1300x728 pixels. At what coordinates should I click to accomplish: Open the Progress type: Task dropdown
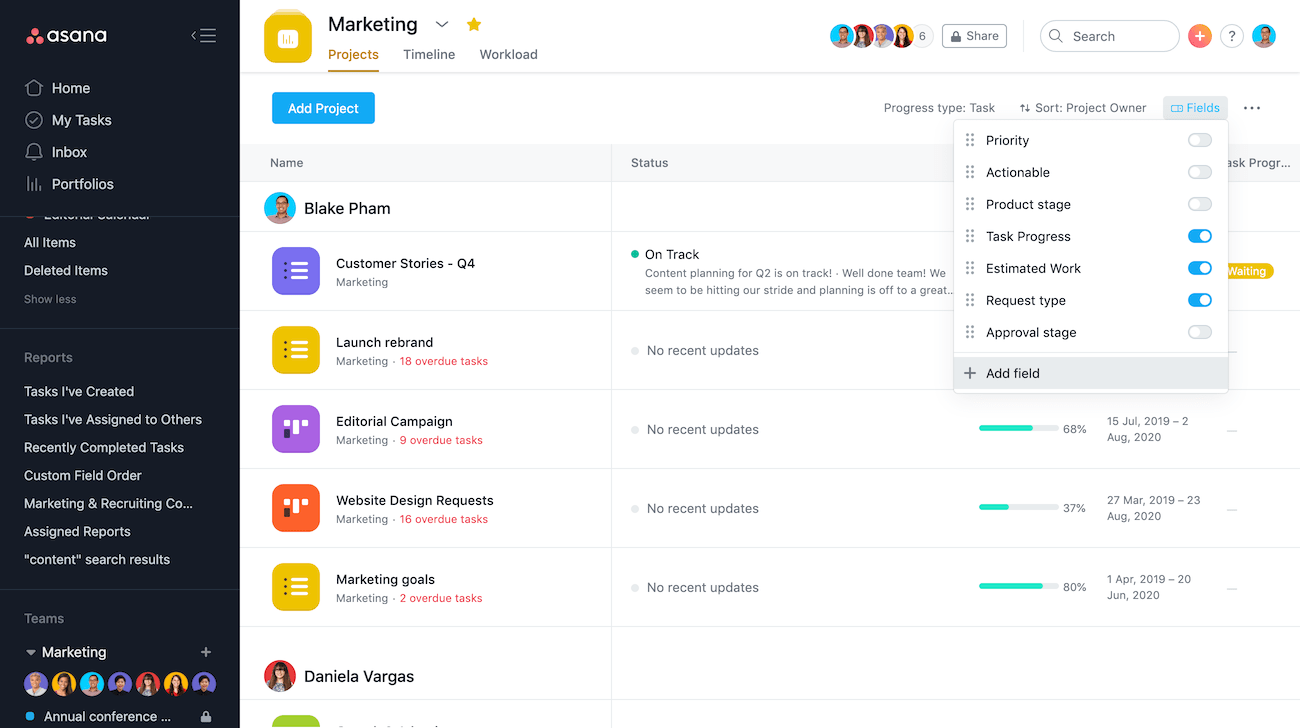(x=939, y=108)
